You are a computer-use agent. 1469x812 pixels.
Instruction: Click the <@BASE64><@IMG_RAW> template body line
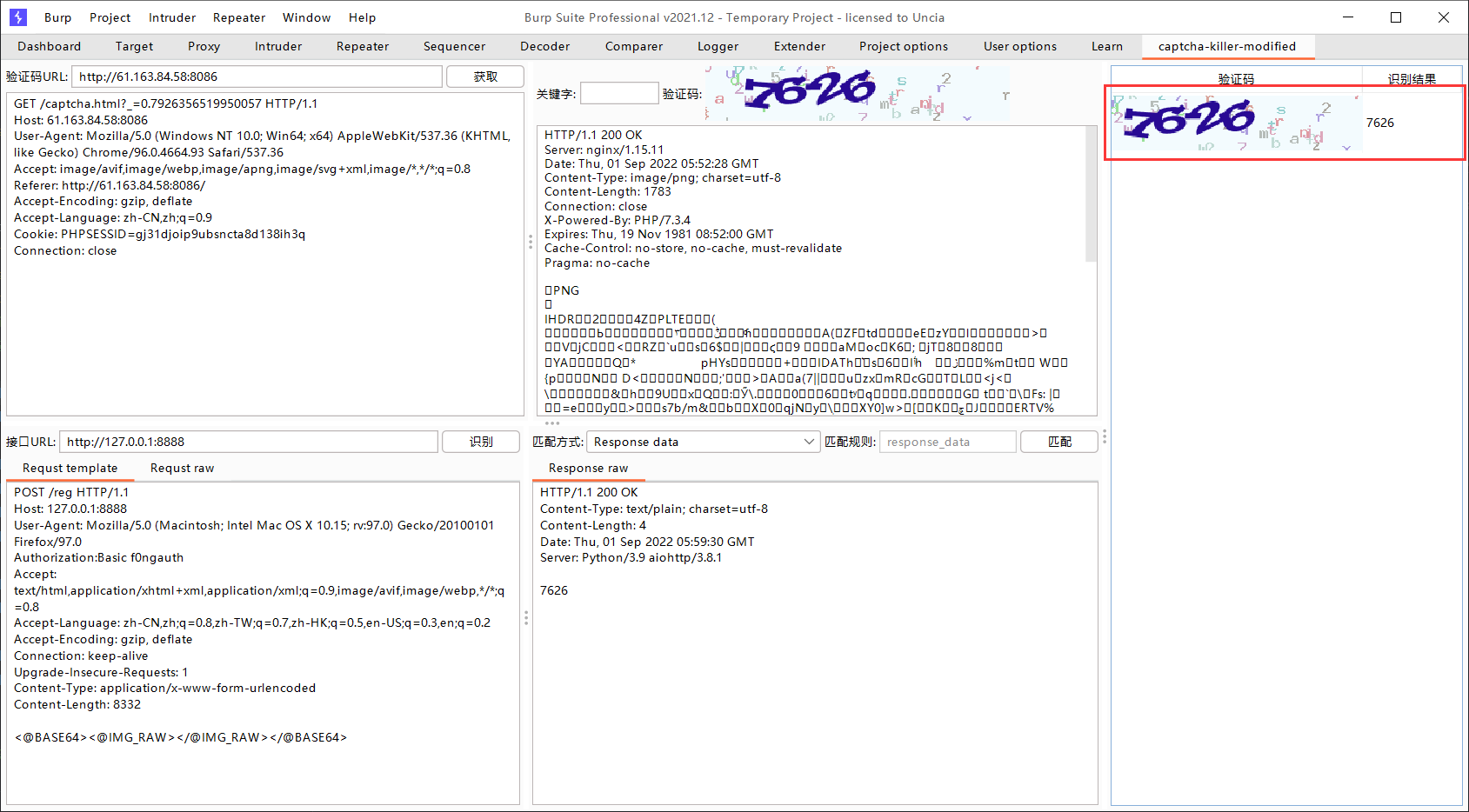[x=180, y=737]
